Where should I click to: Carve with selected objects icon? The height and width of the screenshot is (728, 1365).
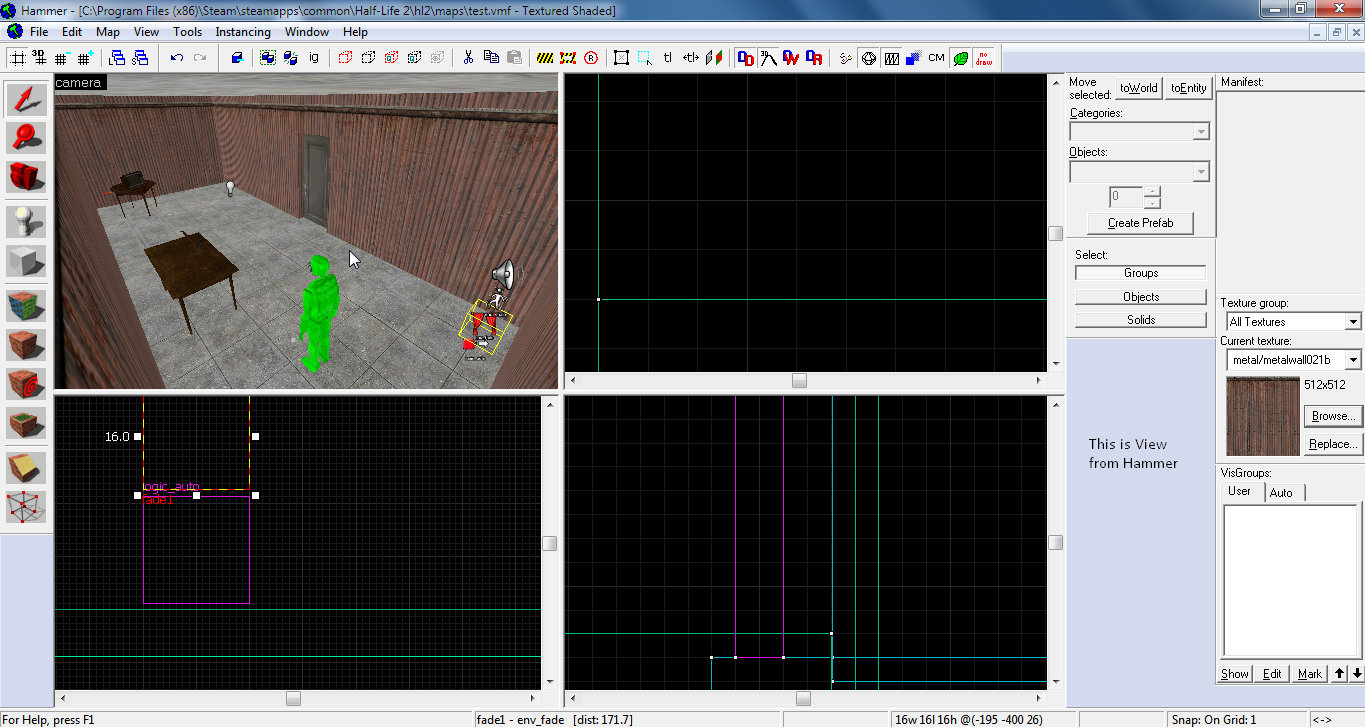(x=237, y=58)
